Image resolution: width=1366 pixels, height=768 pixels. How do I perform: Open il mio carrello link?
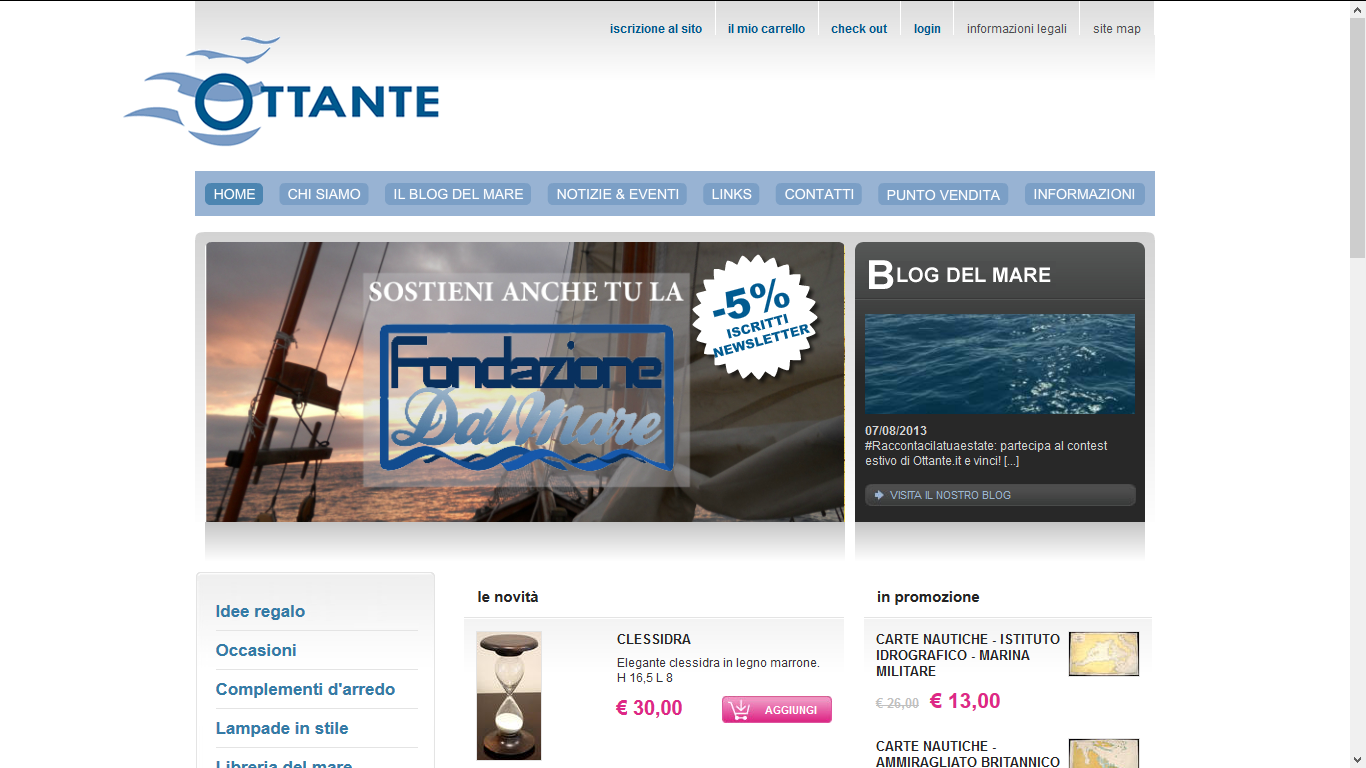tap(766, 29)
